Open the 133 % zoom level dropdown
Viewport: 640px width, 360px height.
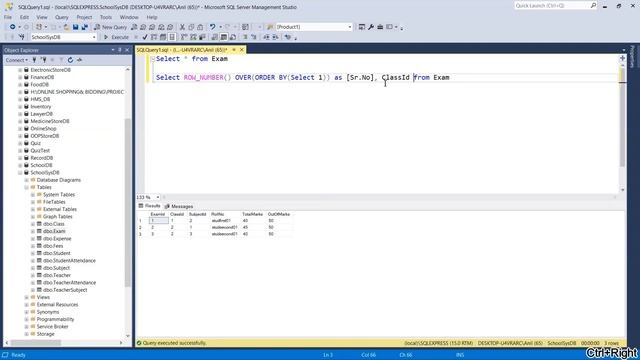(158, 197)
